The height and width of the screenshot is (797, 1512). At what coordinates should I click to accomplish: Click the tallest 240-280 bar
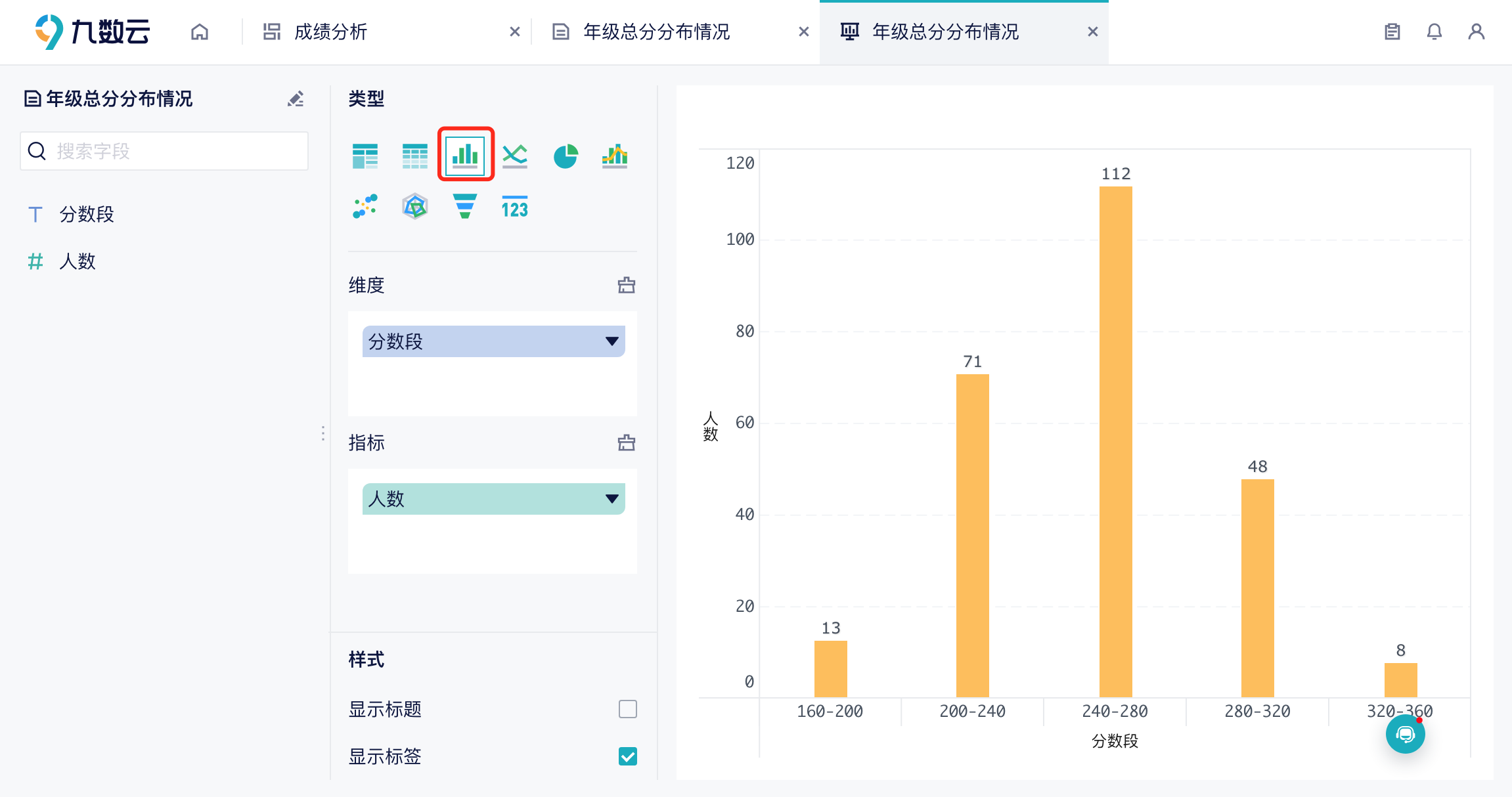(x=1116, y=442)
